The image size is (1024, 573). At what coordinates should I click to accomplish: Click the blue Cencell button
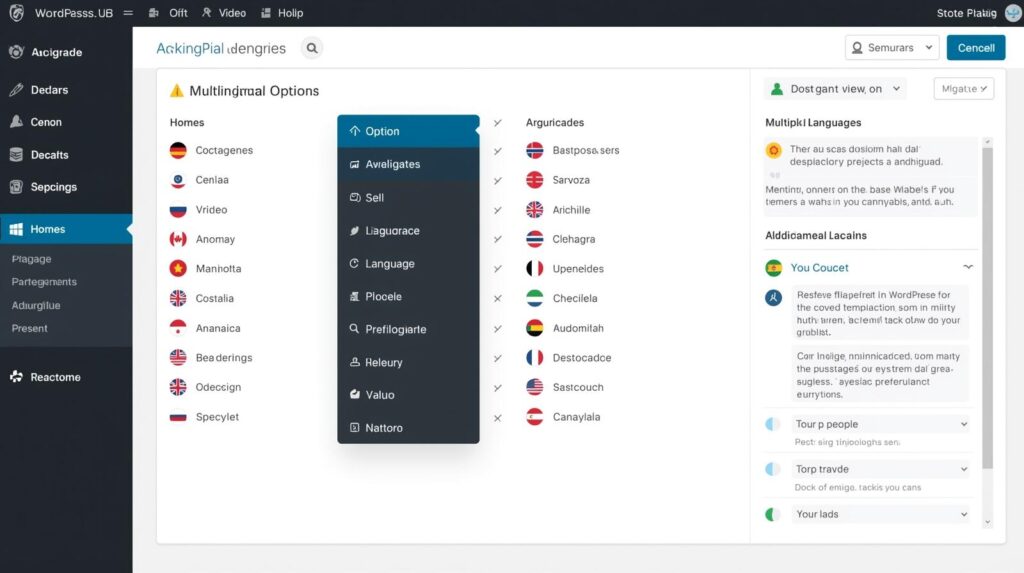976,48
